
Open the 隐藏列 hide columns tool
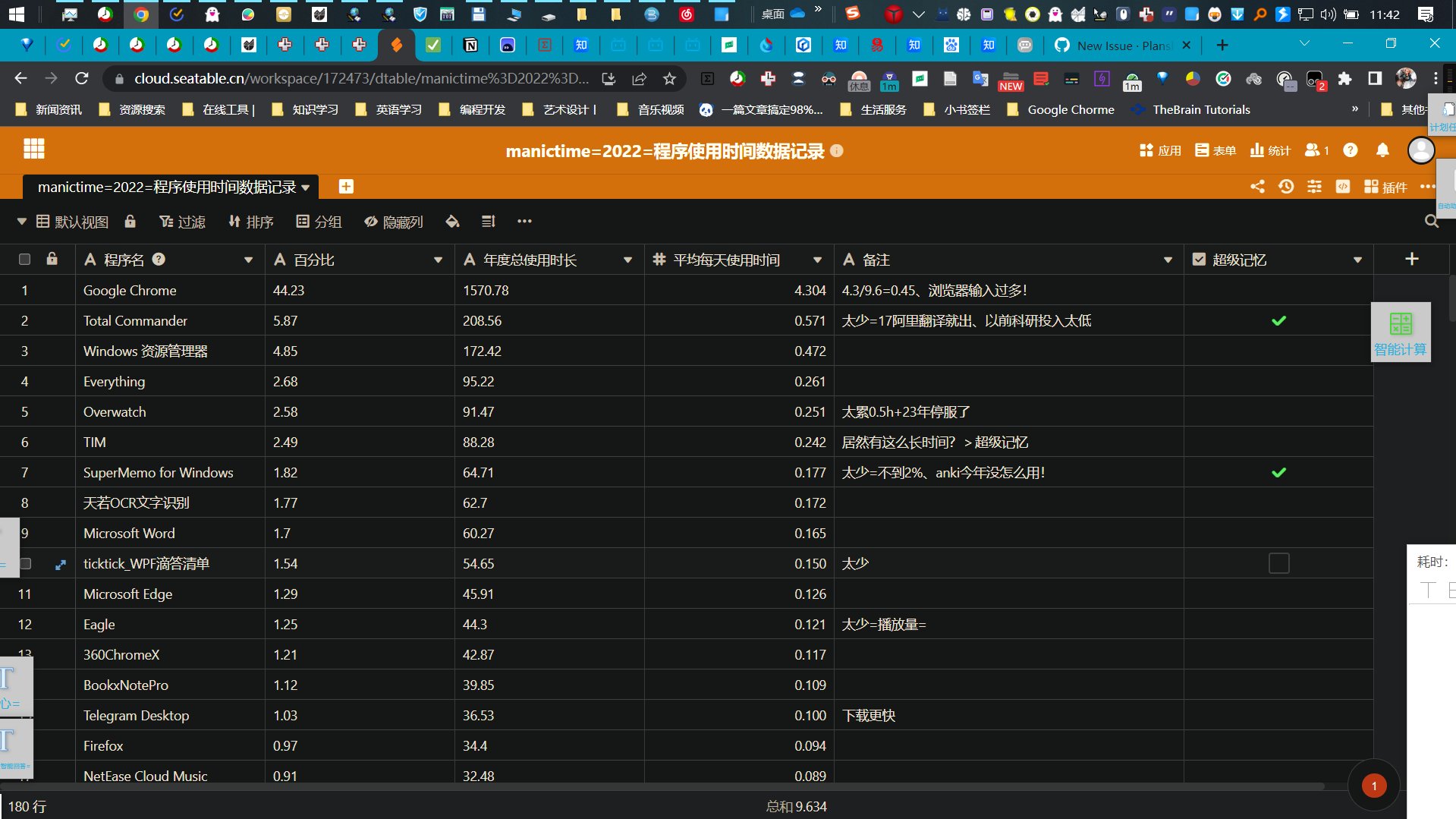pyautogui.click(x=393, y=222)
